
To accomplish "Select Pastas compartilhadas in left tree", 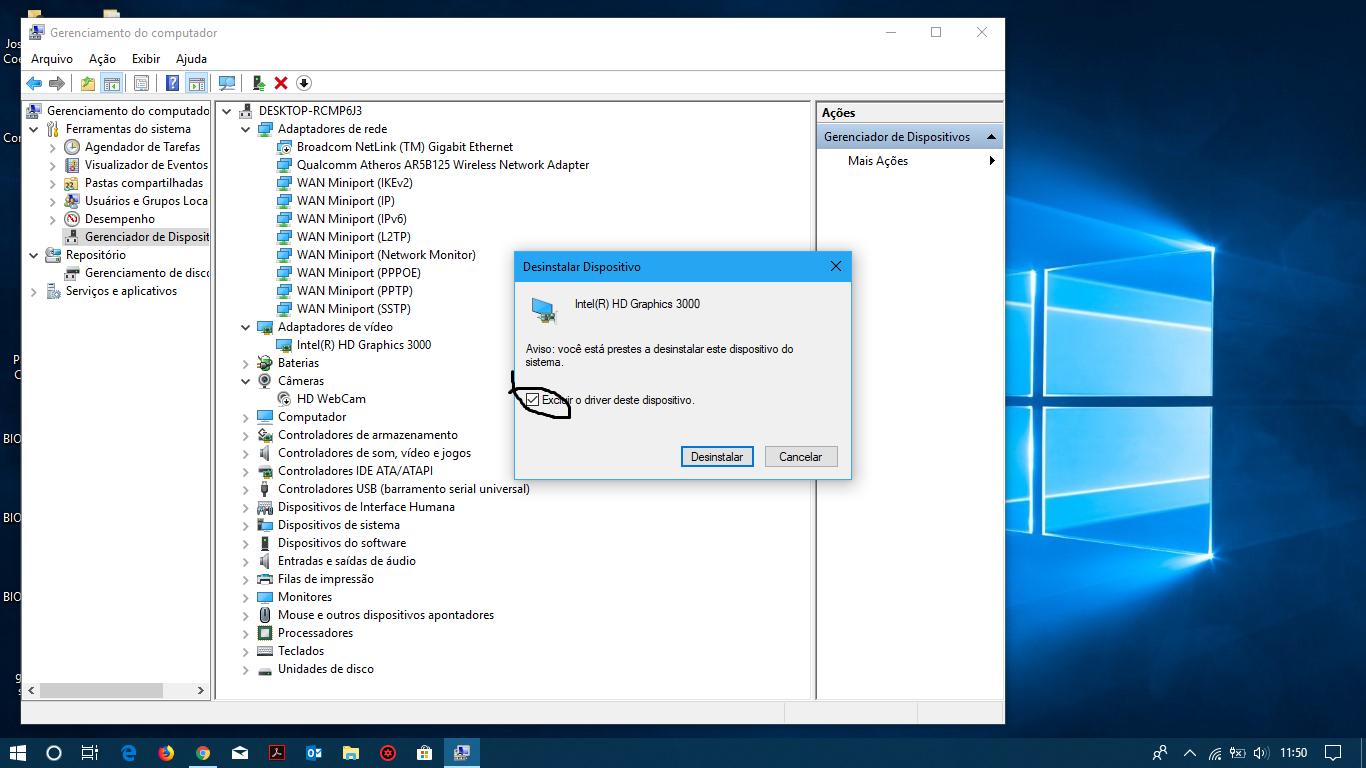I will [x=144, y=183].
